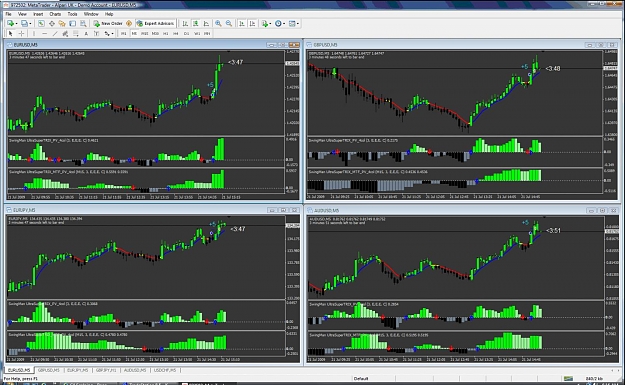Select the M15 timeframe button
This screenshot has width=625, height=385.
click(144, 33)
